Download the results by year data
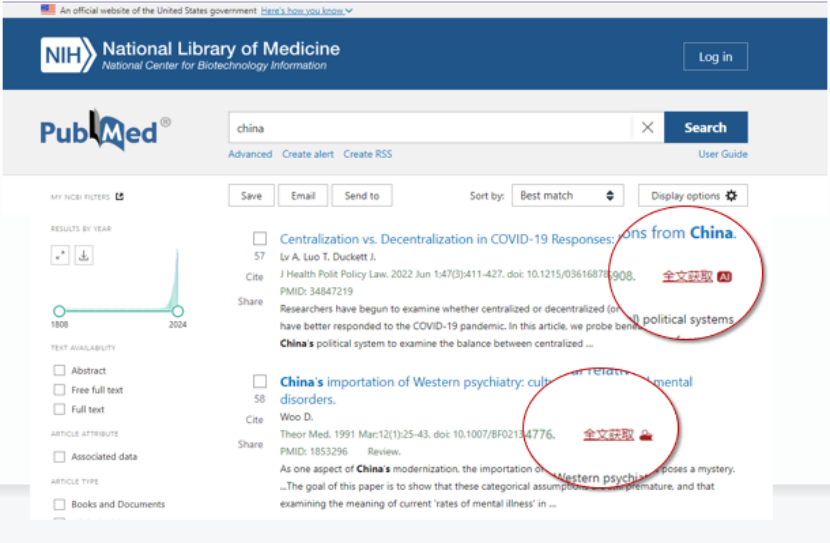This screenshot has width=830, height=543. coord(84,256)
